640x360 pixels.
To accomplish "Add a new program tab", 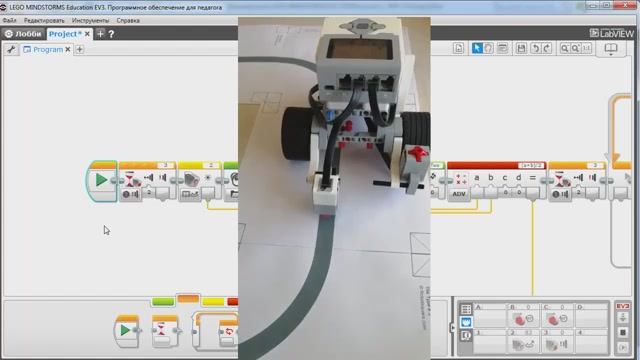I will [x=80, y=49].
